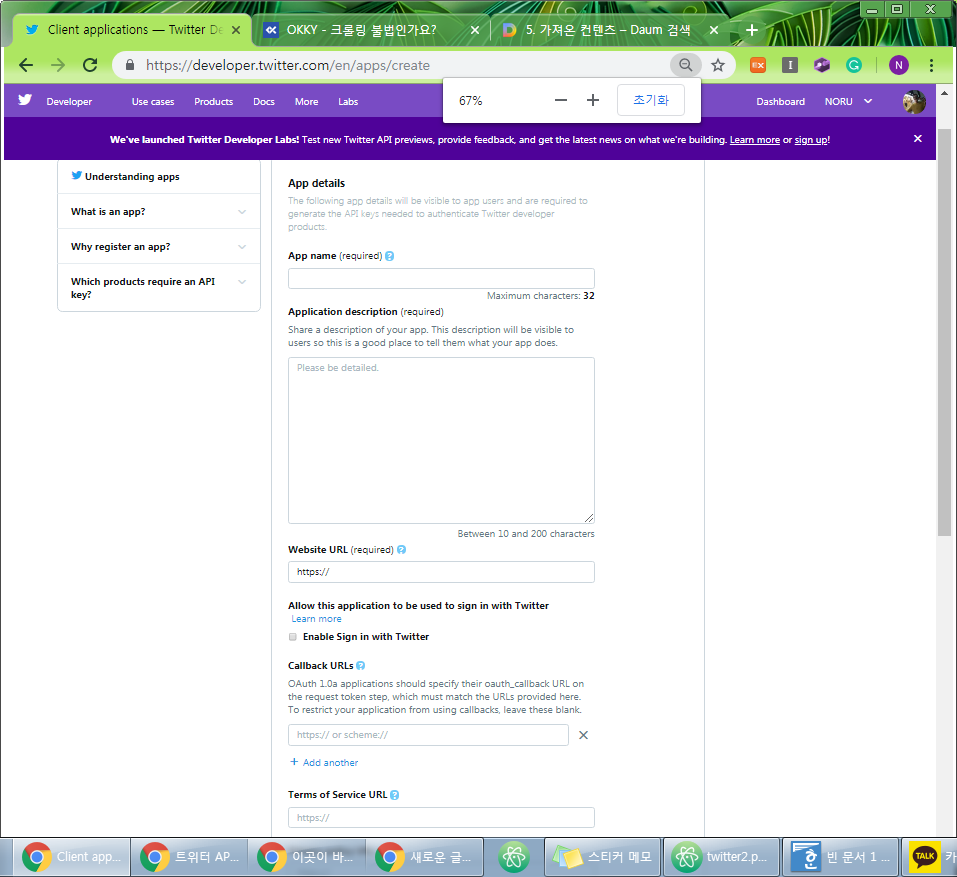Close the Daum 검색 tab
The width and height of the screenshot is (957, 877).
[713, 30]
